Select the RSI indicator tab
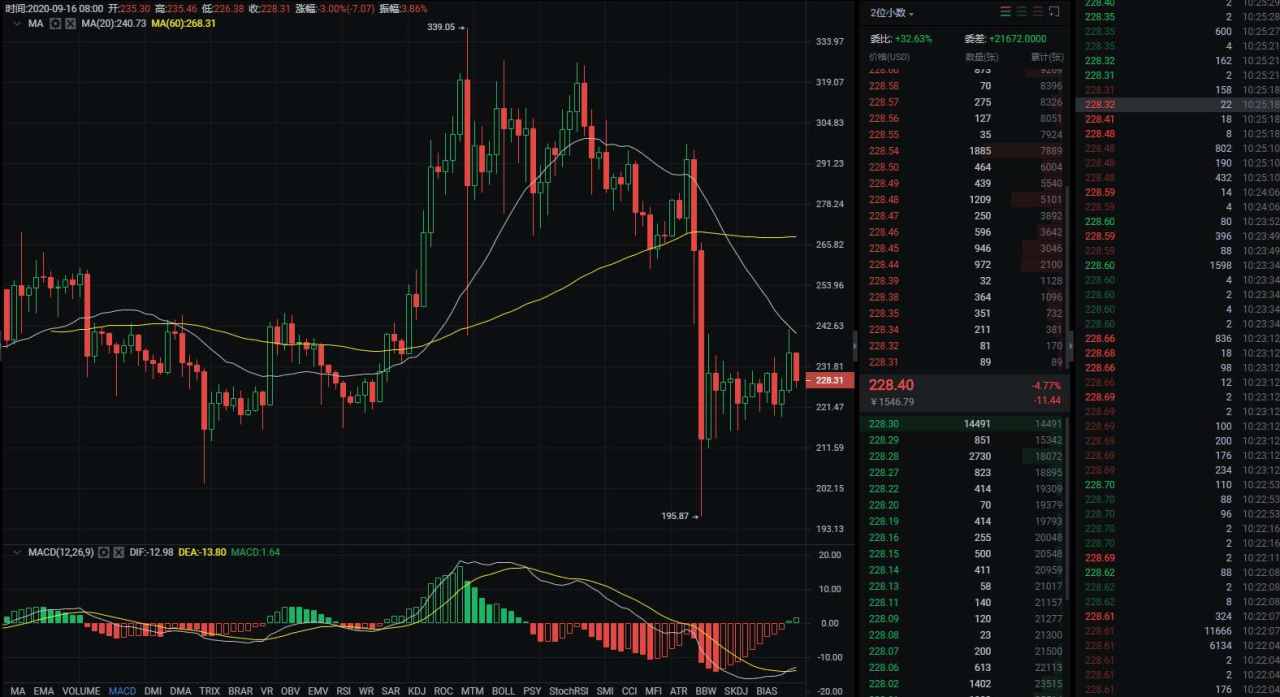 pyautogui.click(x=344, y=691)
